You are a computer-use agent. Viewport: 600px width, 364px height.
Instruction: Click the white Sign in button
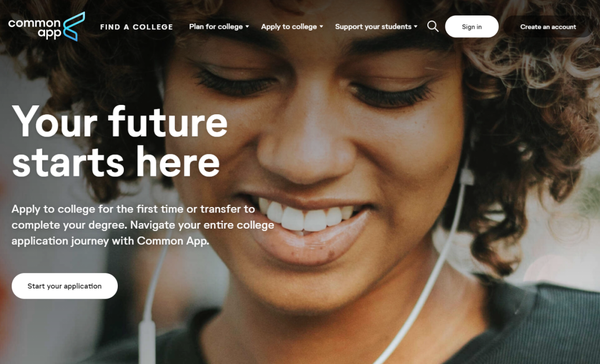click(x=472, y=27)
